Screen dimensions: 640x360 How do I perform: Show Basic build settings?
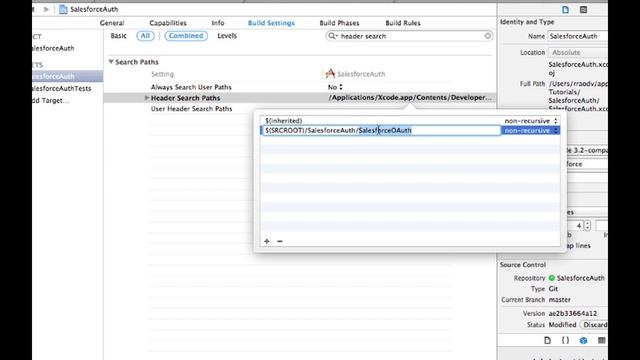[x=118, y=36]
